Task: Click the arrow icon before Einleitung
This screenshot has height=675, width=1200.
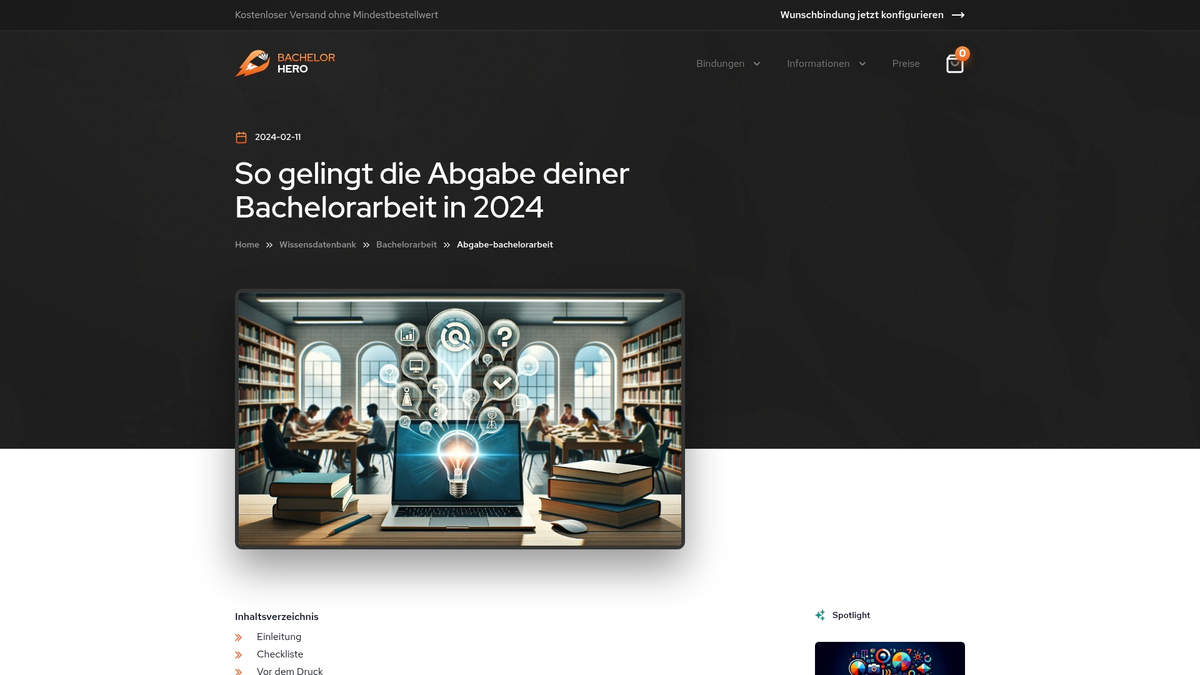Action: pos(238,636)
